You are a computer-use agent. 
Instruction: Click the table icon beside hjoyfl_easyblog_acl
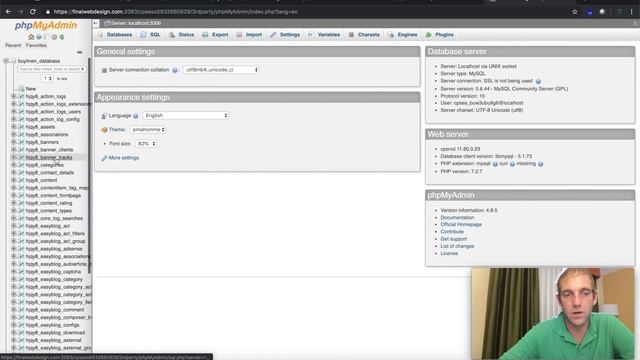(22, 226)
